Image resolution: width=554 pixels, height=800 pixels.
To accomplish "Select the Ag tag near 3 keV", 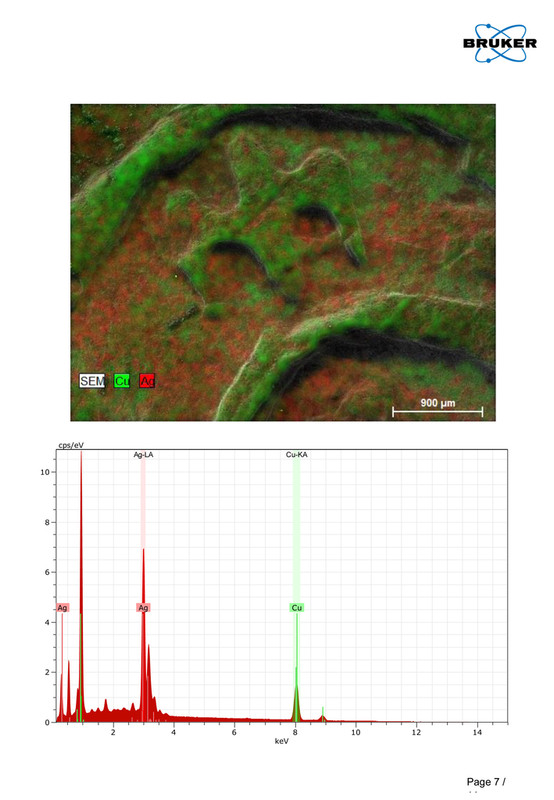I will click(x=143, y=608).
